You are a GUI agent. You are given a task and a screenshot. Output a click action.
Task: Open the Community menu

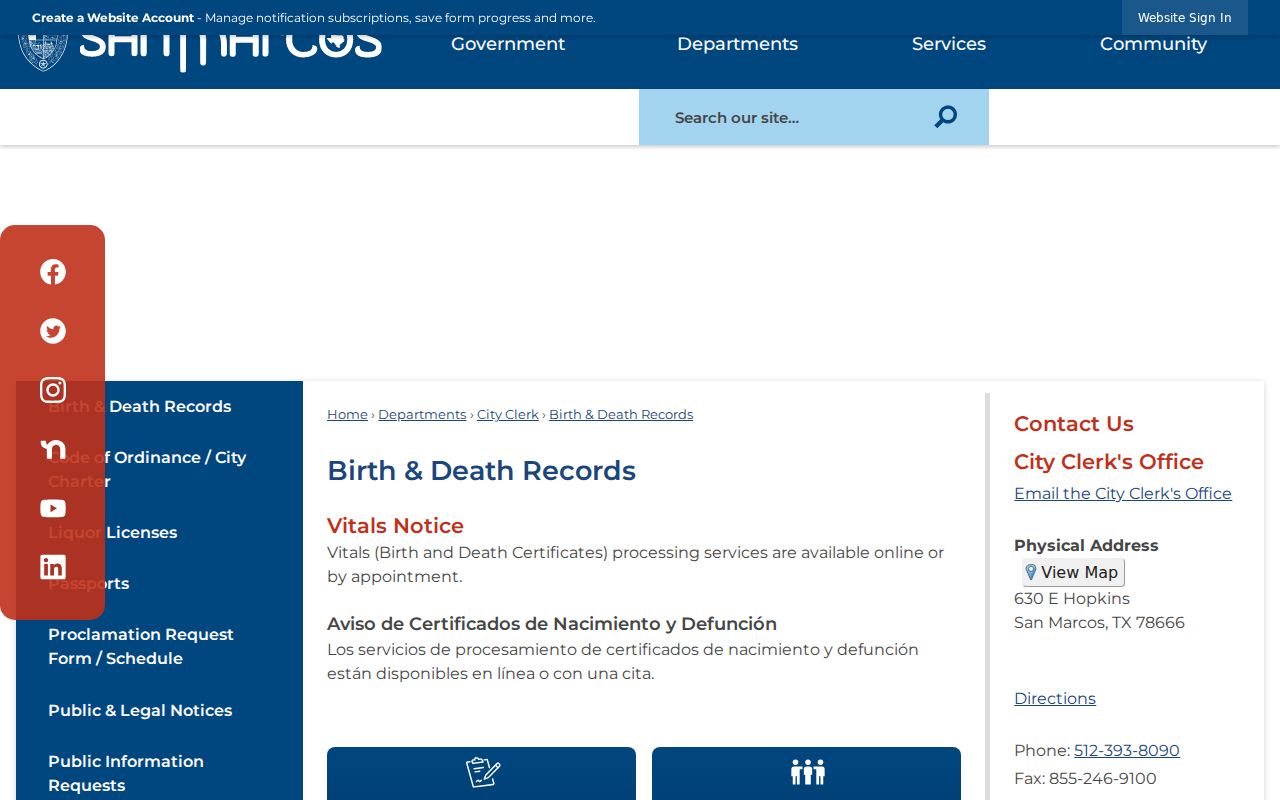pos(1153,44)
